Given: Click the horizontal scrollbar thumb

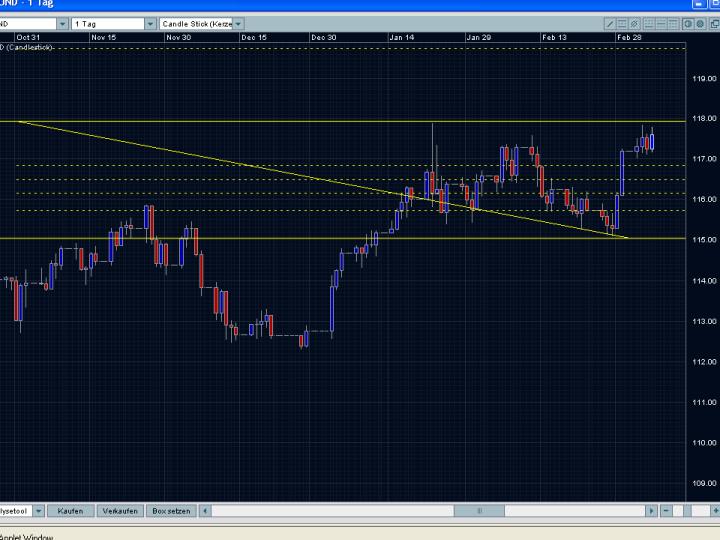Looking at the screenshot, I should pyautogui.click(x=480, y=511).
